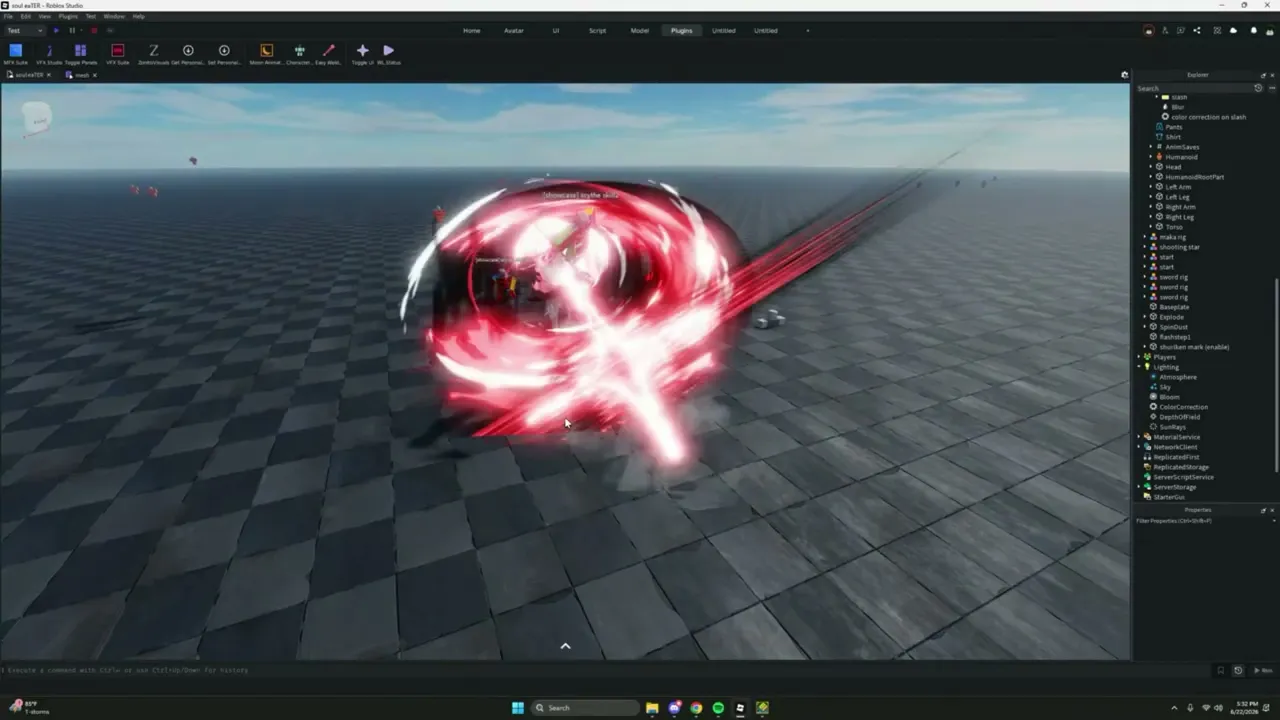
Task: Select the Torso part
Action: point(1174,227)
